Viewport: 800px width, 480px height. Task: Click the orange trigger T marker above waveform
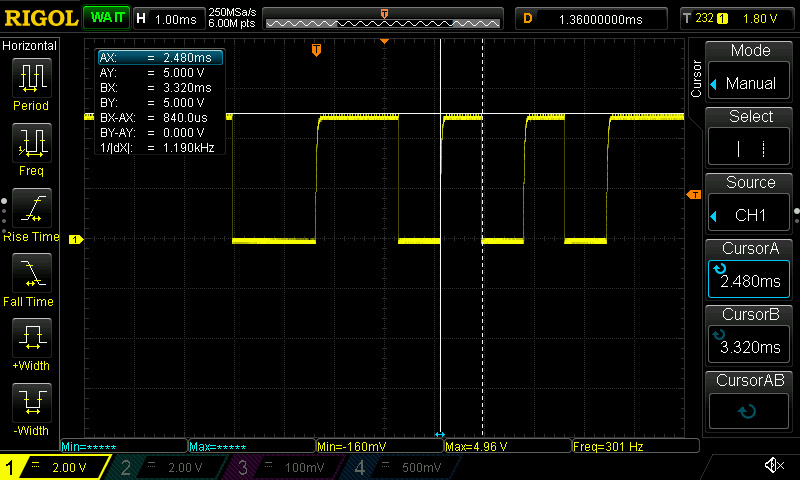316,50
